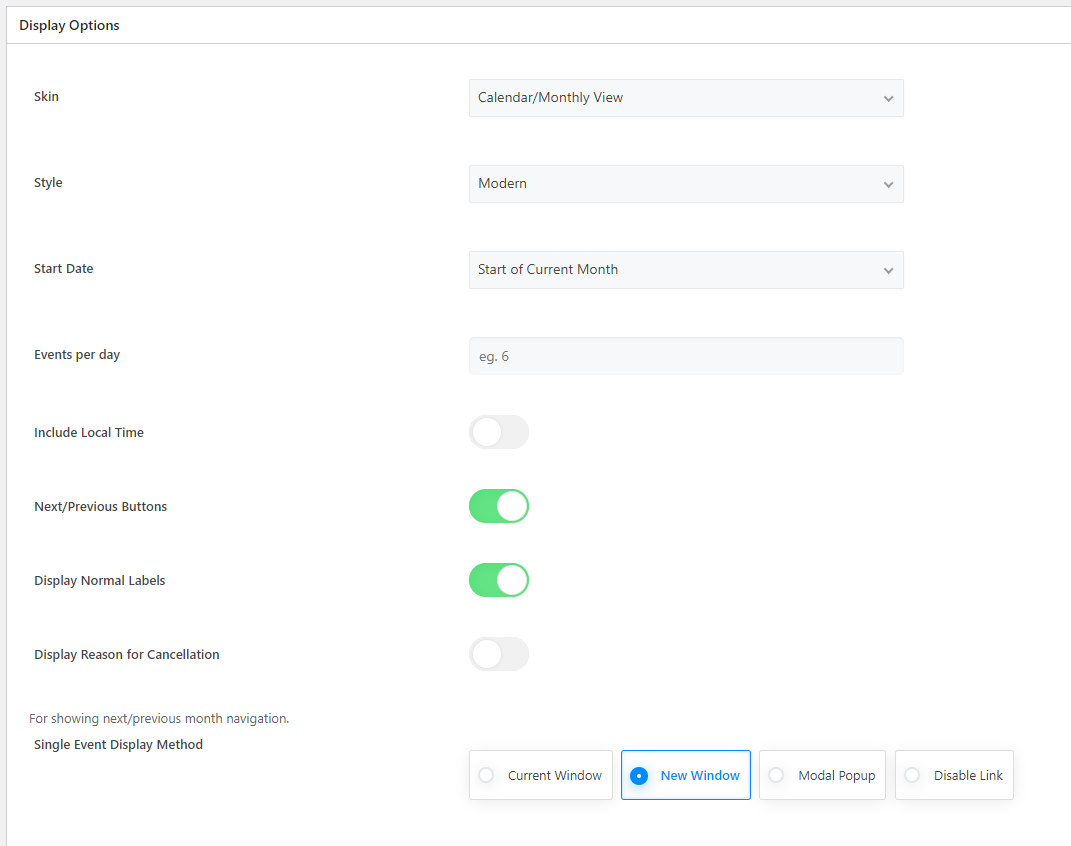Select the Current Window radio option
This screenshot has width=1071, height=846.
coord(541,775)
